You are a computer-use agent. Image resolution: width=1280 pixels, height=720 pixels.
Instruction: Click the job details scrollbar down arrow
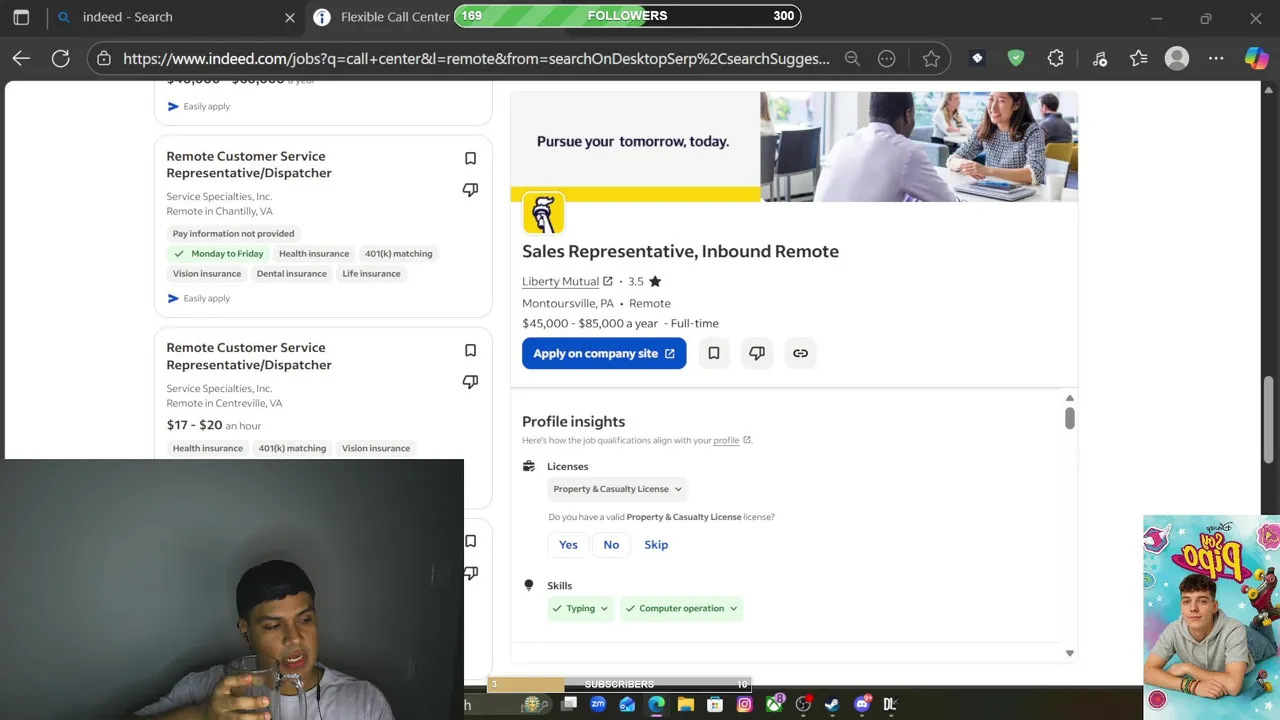tap(1069, 653)
